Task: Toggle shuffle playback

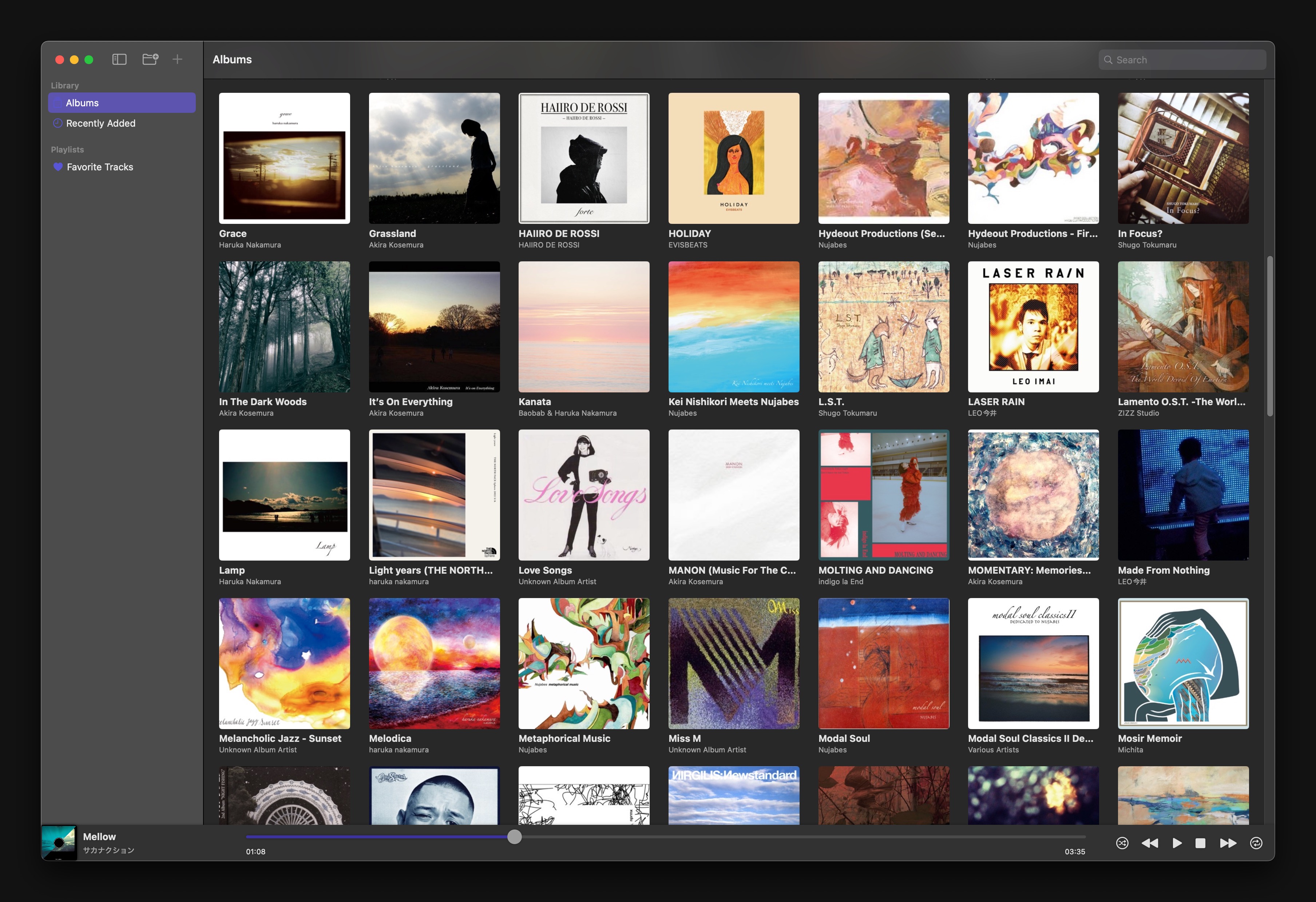Action: (1122, 843)
